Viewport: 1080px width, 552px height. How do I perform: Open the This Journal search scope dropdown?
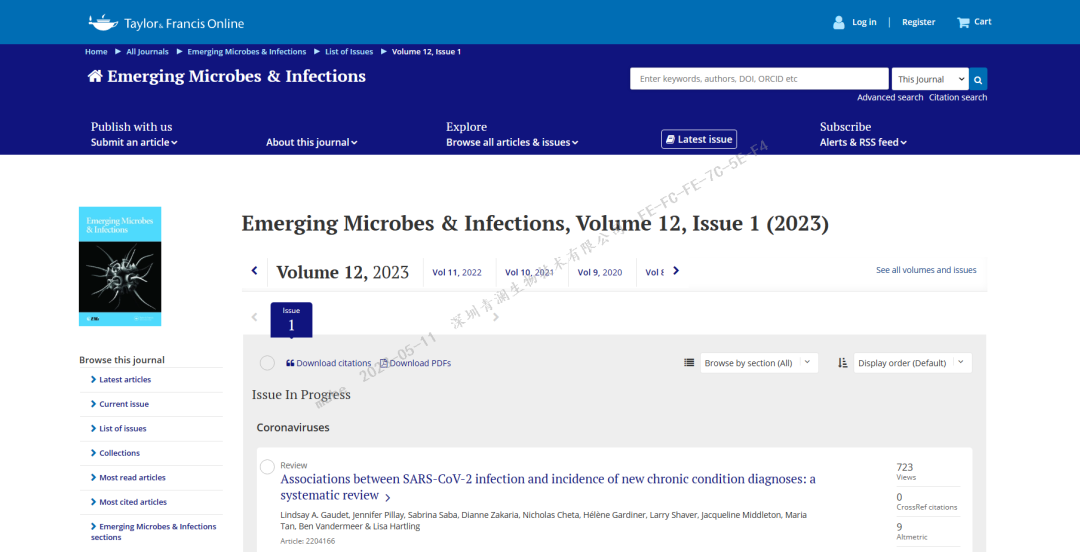(x=930, y=79)
